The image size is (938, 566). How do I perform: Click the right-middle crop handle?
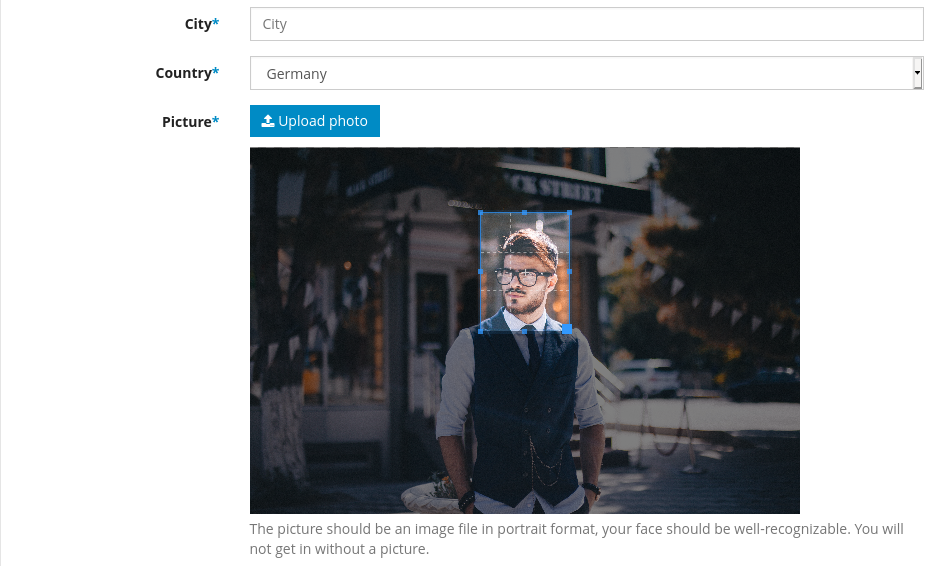(x=570, y=271)
